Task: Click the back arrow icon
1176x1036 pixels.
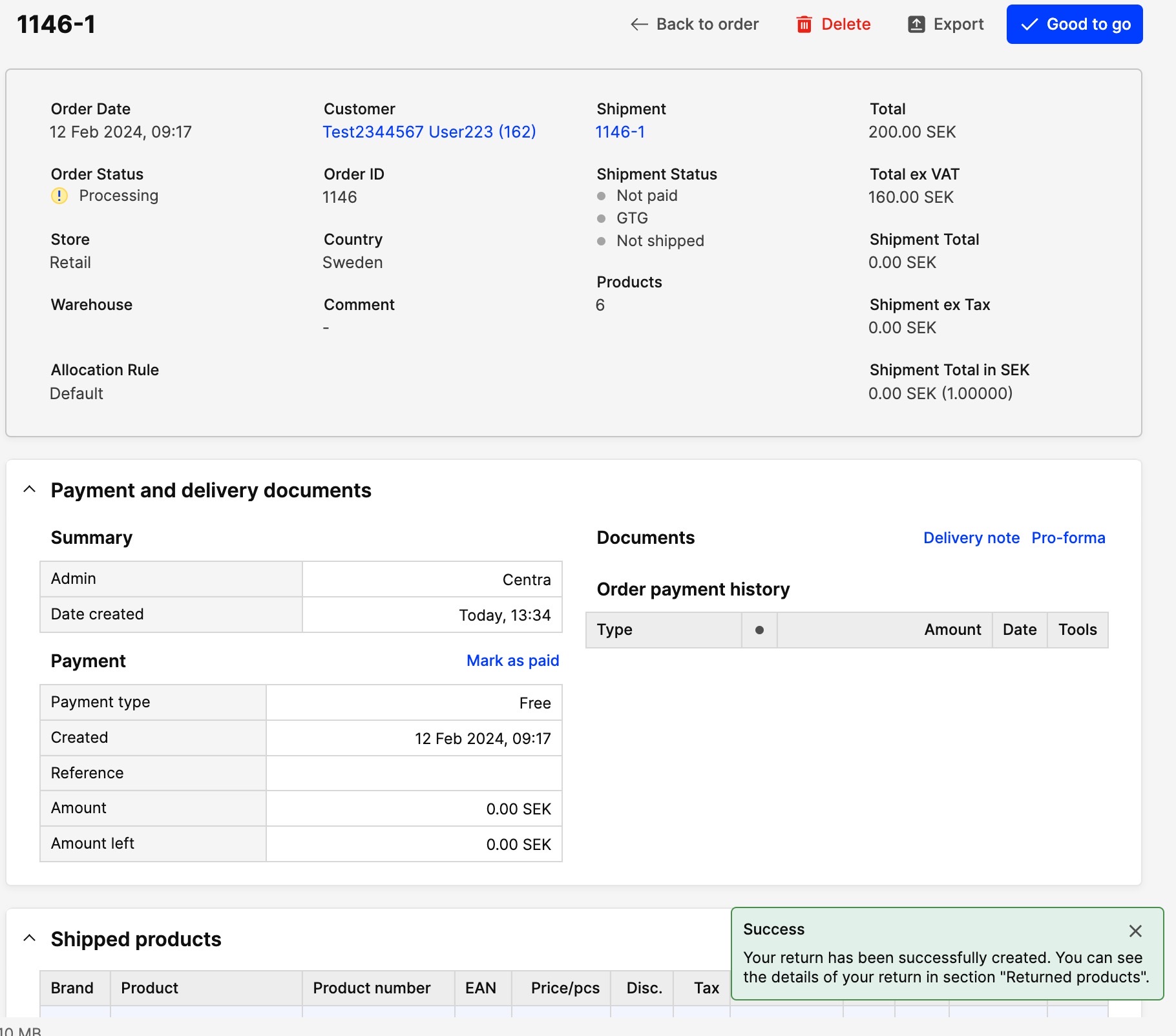Action: pyautogui.click(x=638, y=25)
